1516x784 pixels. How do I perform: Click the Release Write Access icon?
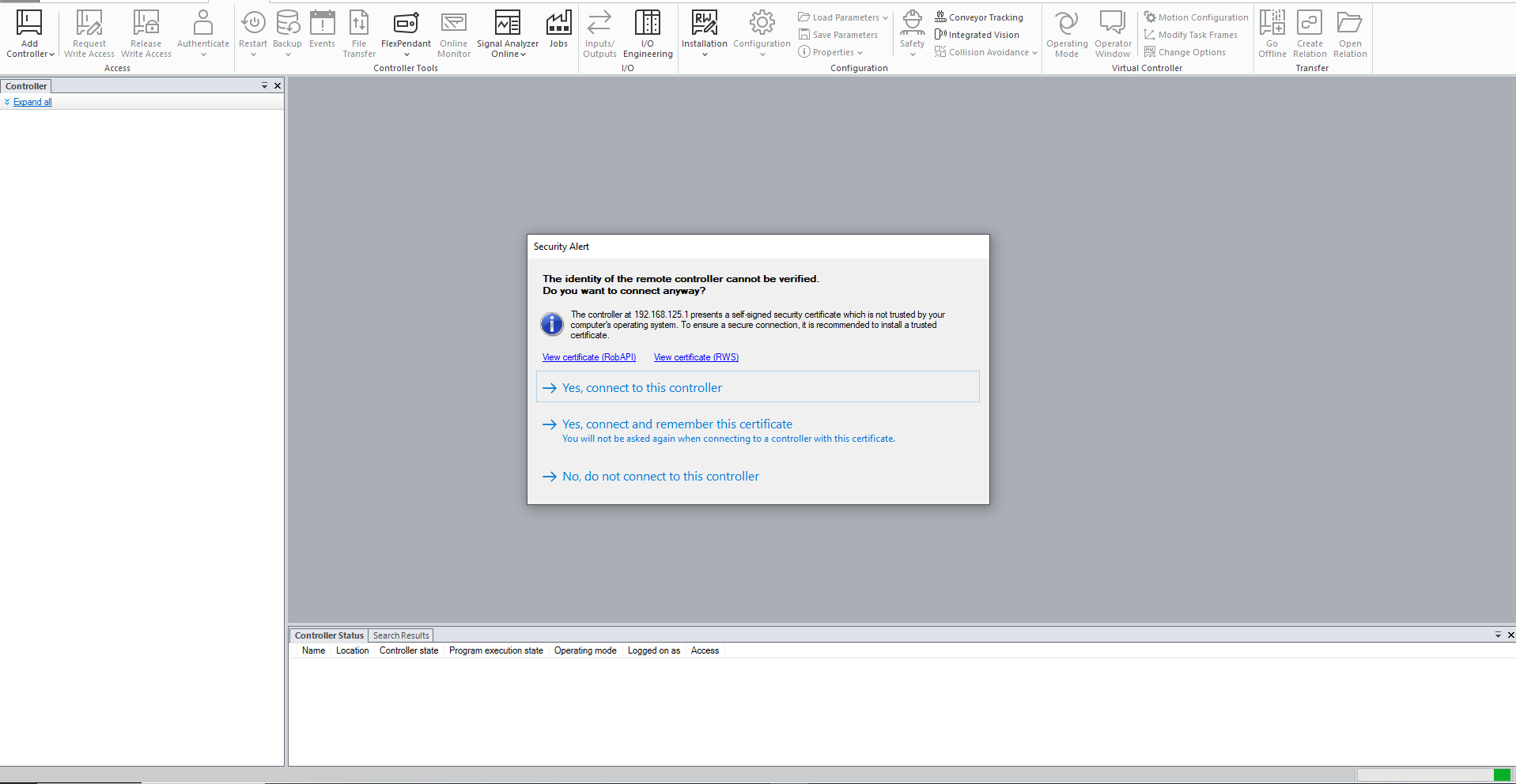146,23
